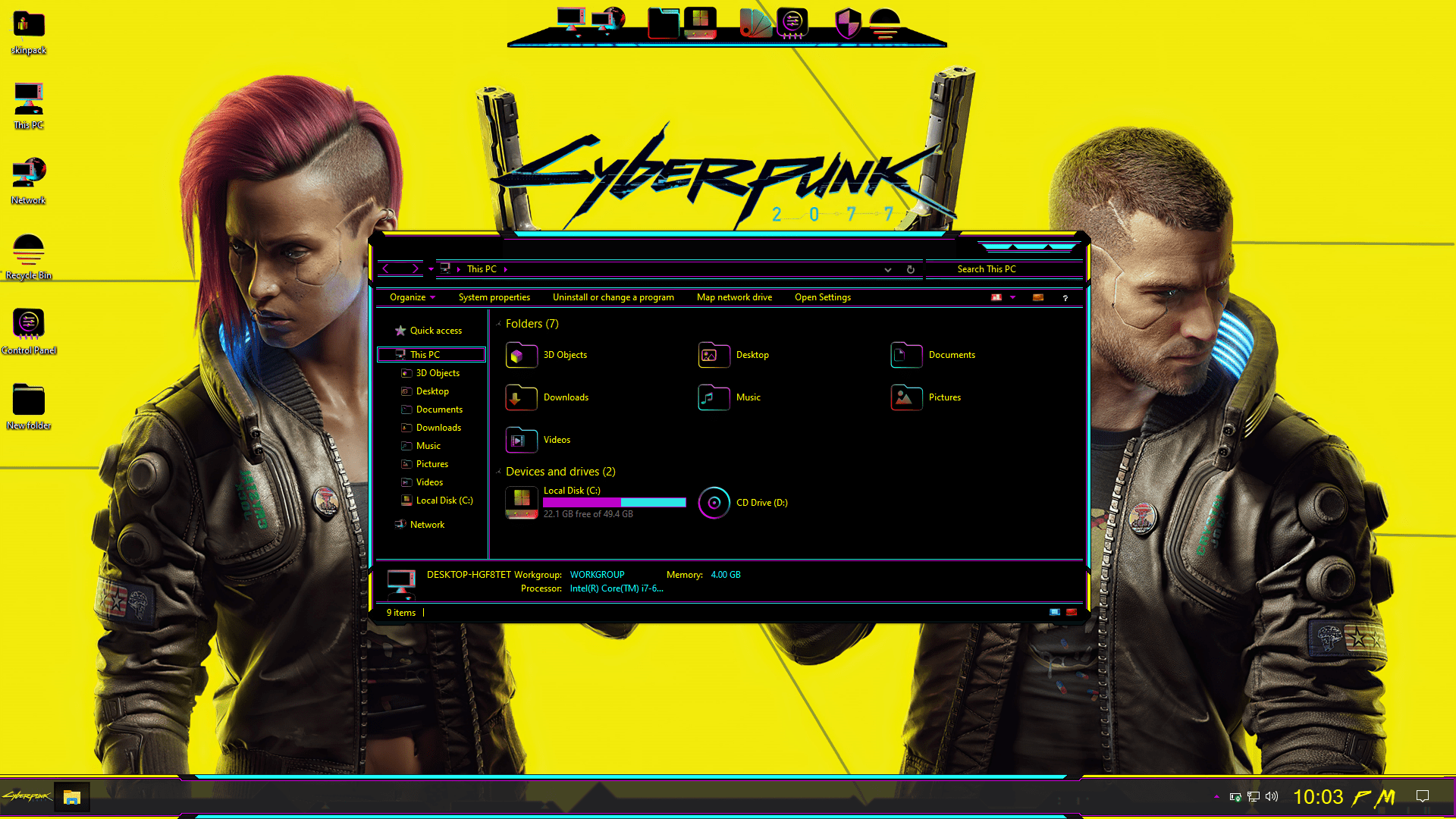Select the Downloads folder
Viewport: 1456px width, 819px height.
pyautogui.click(x=565, y=397)
